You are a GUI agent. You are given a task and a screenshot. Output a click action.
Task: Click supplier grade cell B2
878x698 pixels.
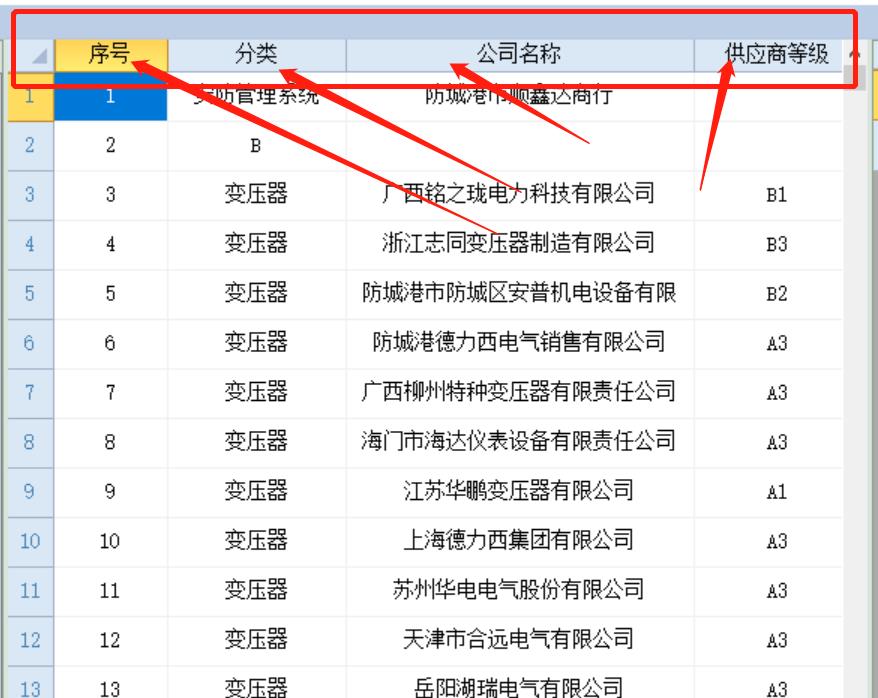[768, 293]
